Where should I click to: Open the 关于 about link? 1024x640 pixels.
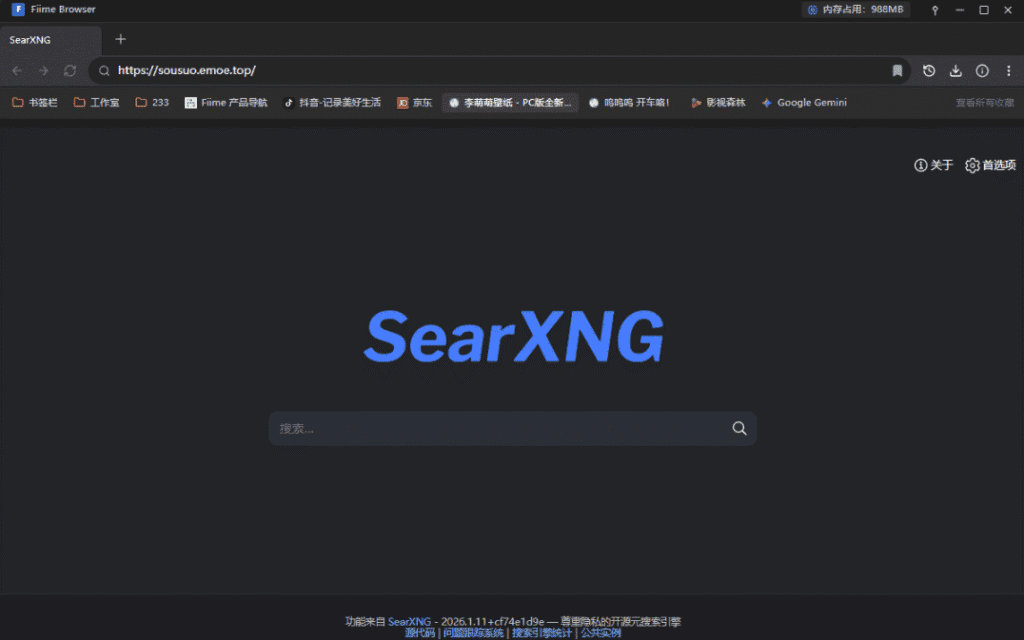(x=934, y=165)
